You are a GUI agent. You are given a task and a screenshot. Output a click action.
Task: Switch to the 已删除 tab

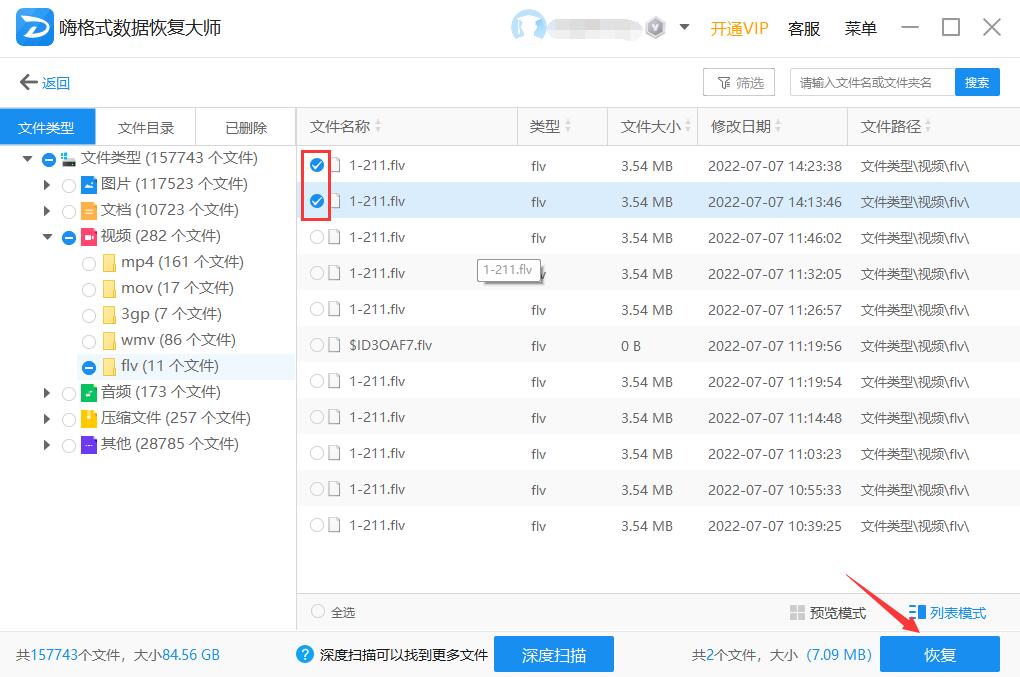click(x=245, y=127)
